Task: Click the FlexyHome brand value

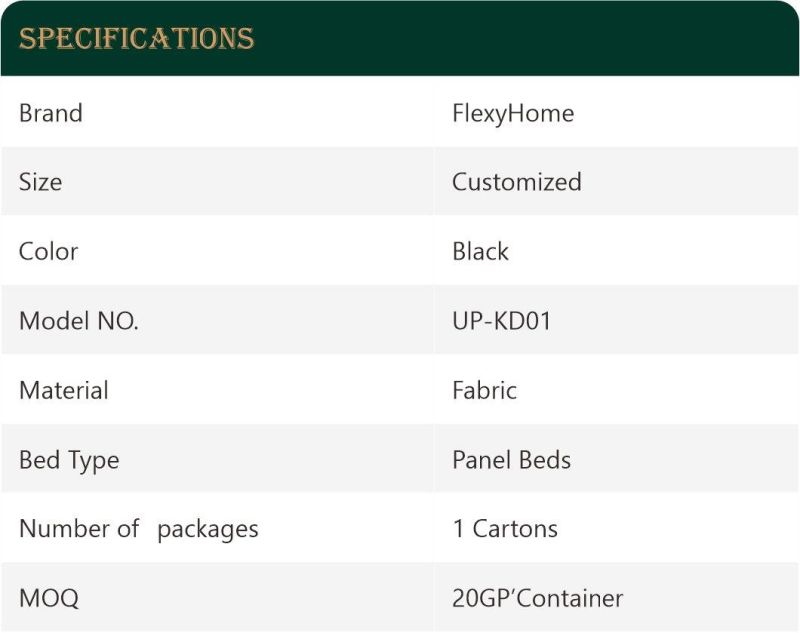Action: (513, 114)
